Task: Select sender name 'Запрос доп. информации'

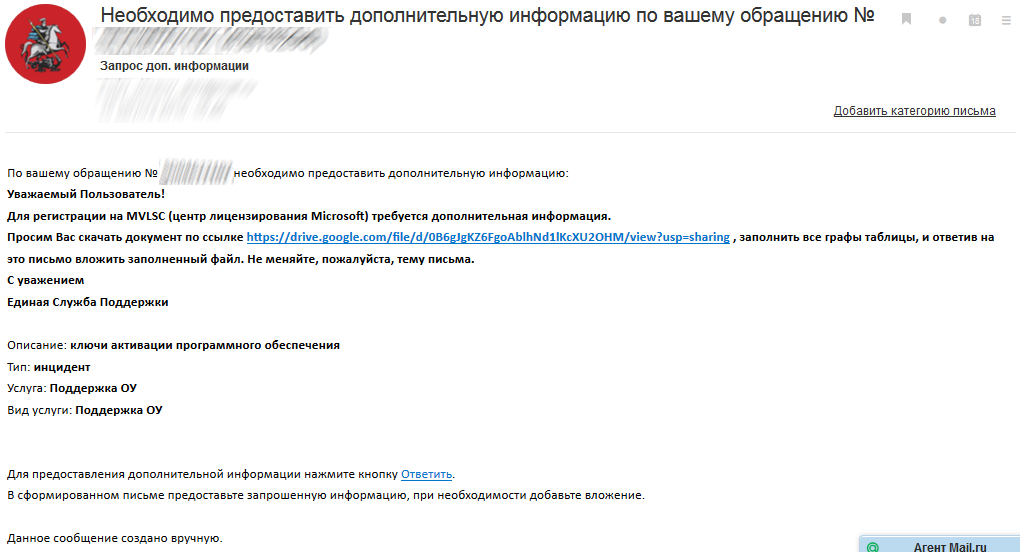Action: (x=174, y=66)
